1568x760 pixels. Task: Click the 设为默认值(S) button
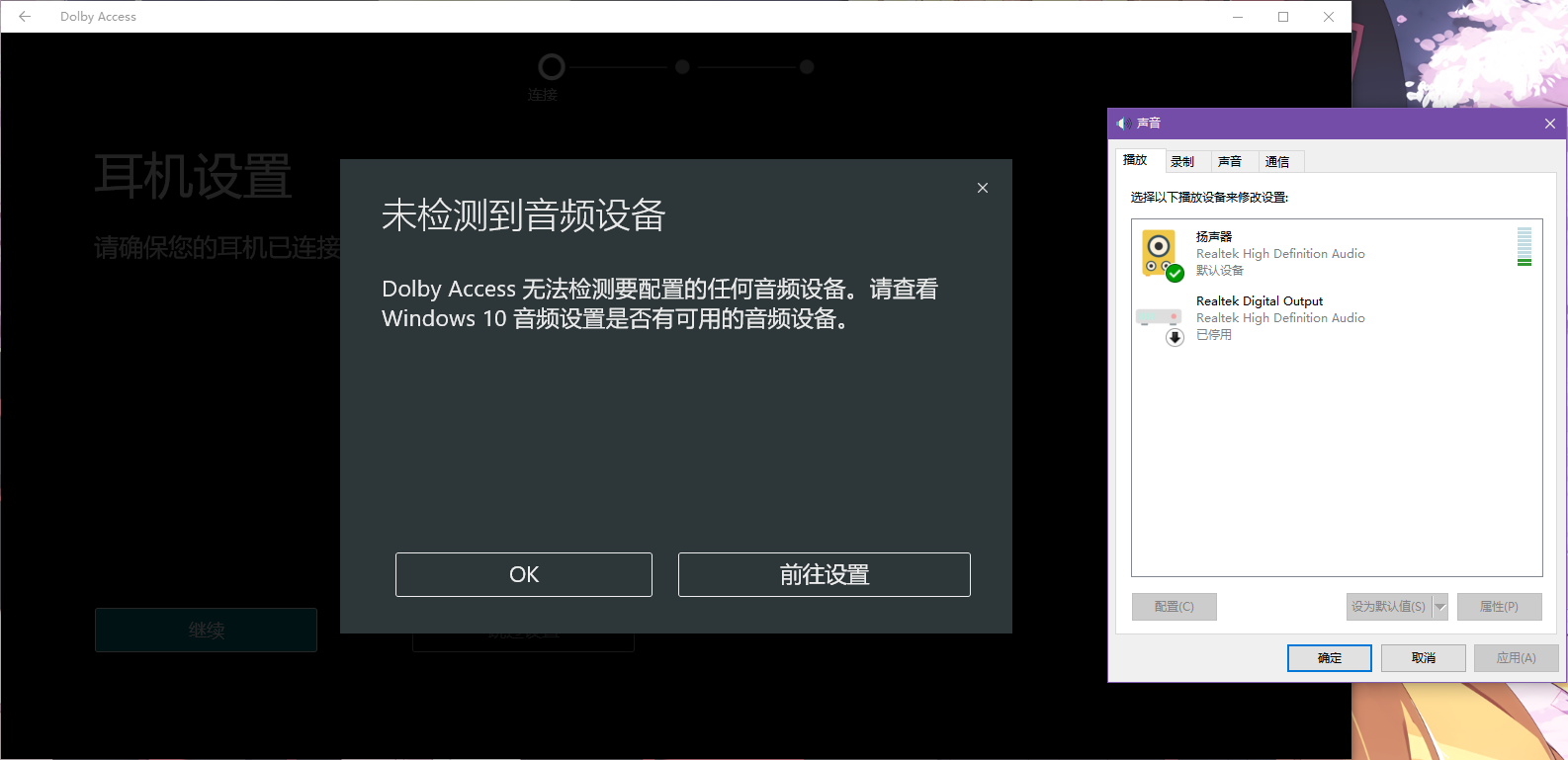point(1389,607)
